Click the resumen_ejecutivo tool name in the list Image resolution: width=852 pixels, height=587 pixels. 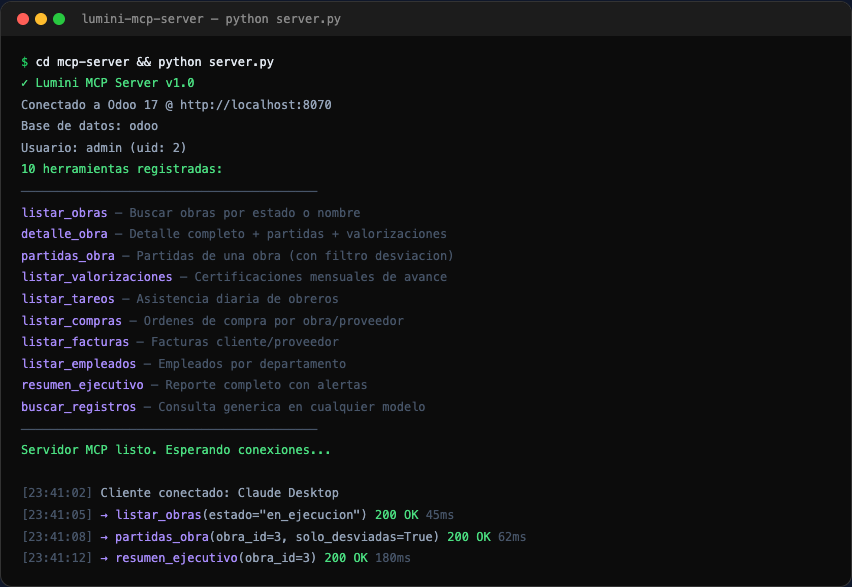click(x=83, y=385)
